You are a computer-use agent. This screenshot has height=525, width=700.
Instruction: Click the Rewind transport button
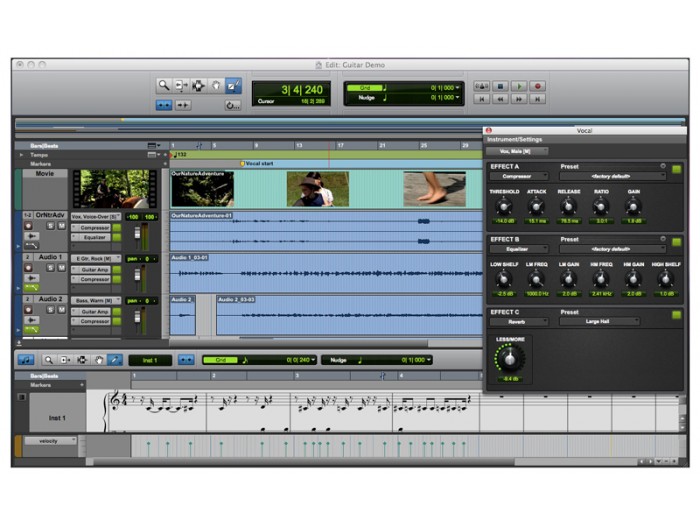[x=500, y=99]
